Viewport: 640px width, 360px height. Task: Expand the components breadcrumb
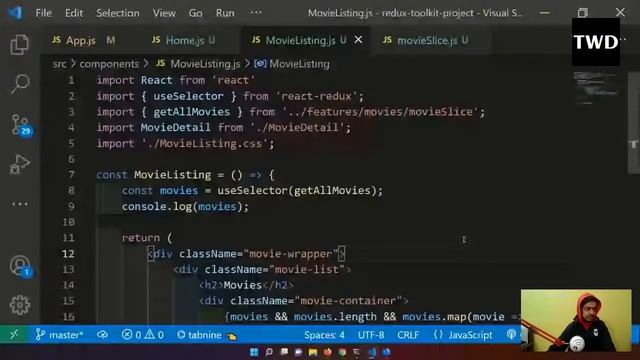[109, 64]
